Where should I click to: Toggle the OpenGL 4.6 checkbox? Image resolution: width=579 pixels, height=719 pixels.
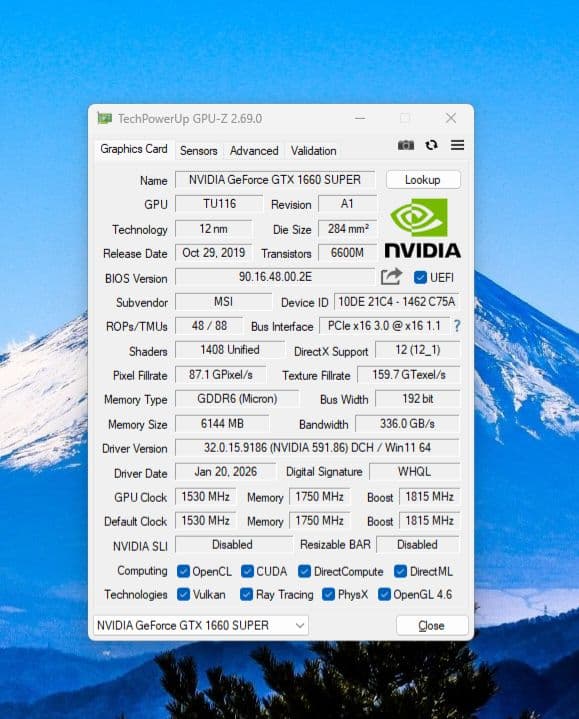[x=384, y=594]
